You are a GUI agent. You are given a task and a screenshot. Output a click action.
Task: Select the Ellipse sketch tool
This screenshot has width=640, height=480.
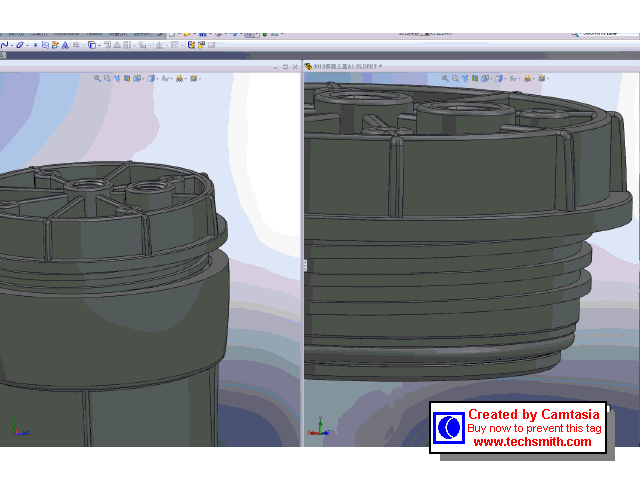pos(20,45)
